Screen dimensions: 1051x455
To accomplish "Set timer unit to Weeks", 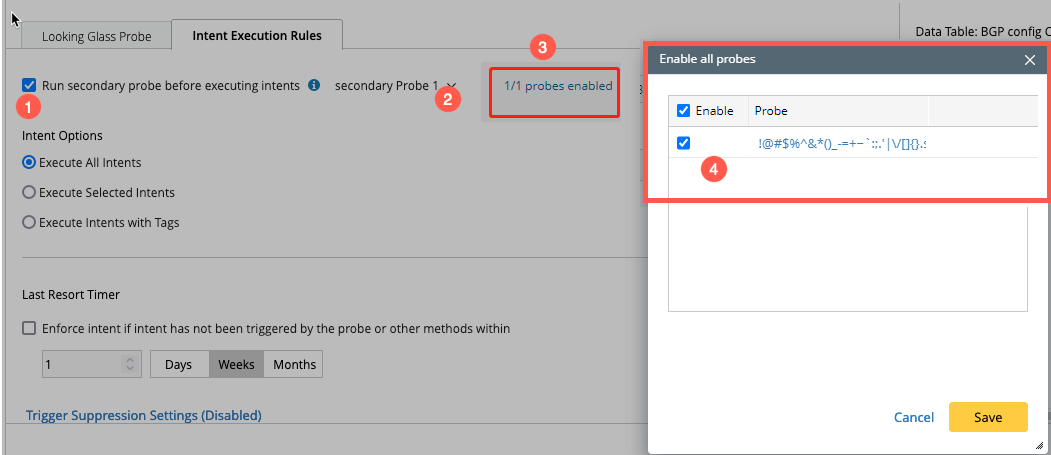I will click(236, 364).
